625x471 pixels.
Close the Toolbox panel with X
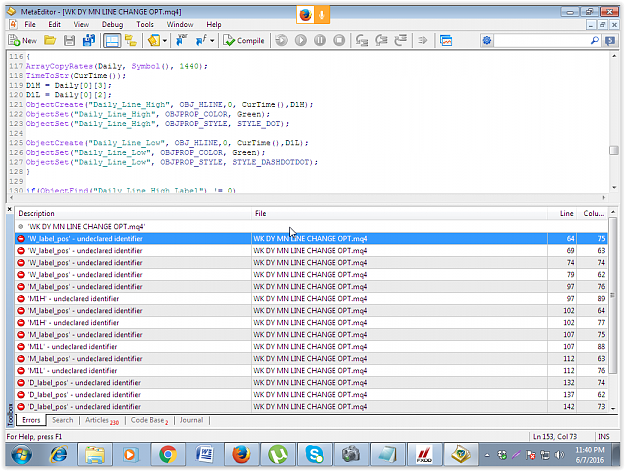[x=10, y=209]
